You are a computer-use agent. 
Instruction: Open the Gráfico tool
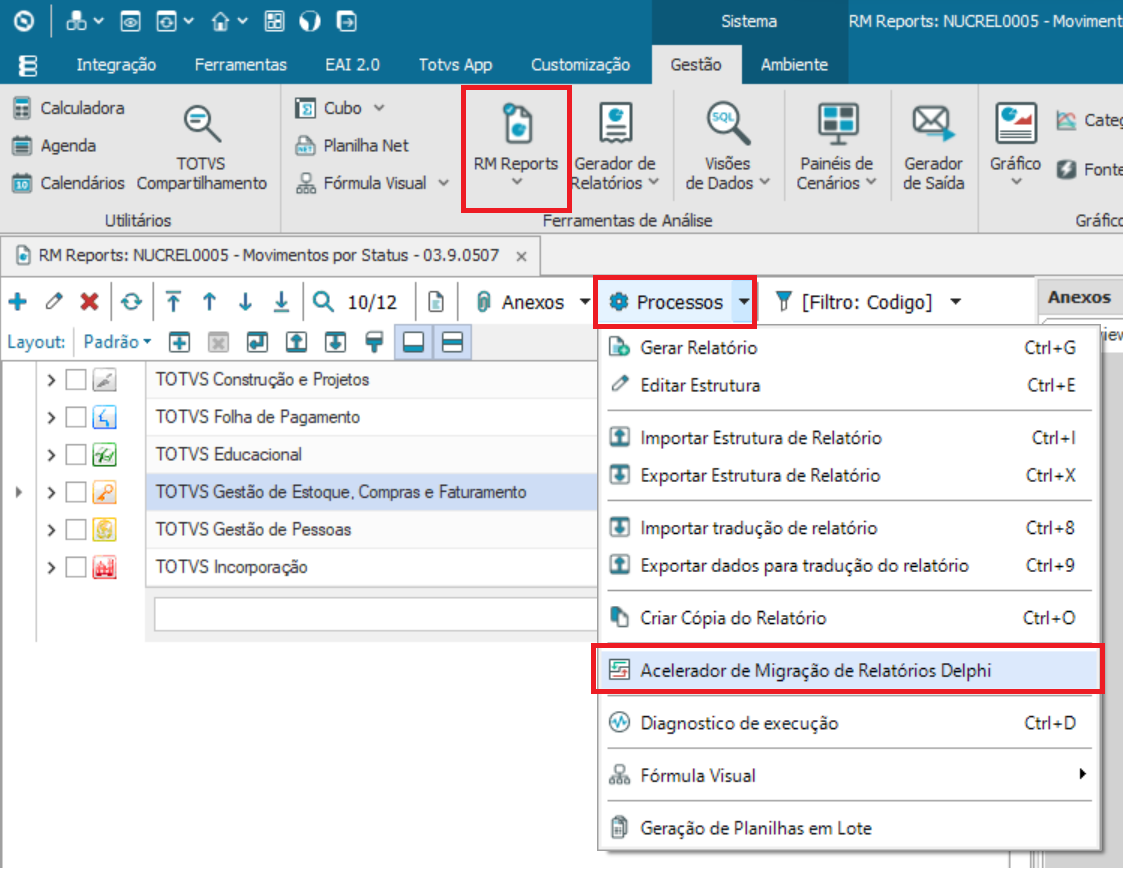pos(1015,145)
